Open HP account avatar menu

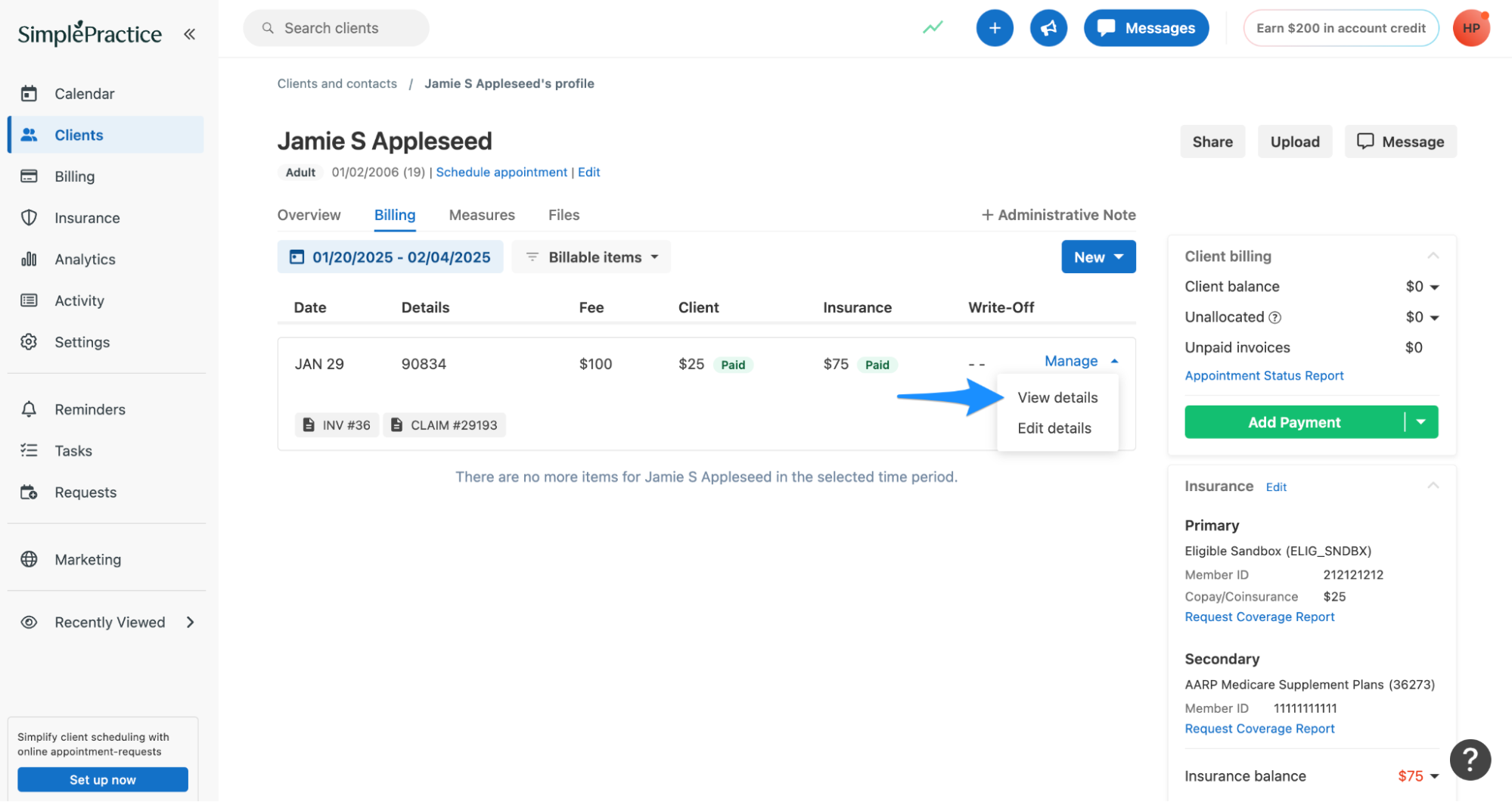[1471, 28]
